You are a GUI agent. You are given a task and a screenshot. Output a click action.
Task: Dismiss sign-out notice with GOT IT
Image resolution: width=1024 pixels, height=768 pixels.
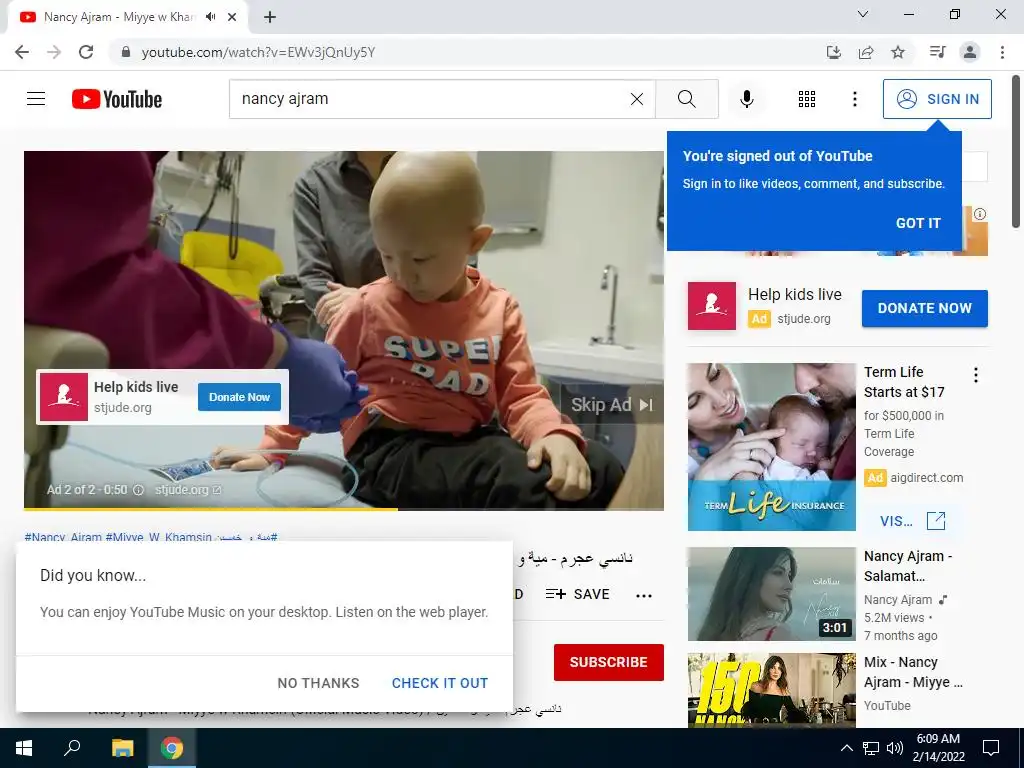(918, 223)
